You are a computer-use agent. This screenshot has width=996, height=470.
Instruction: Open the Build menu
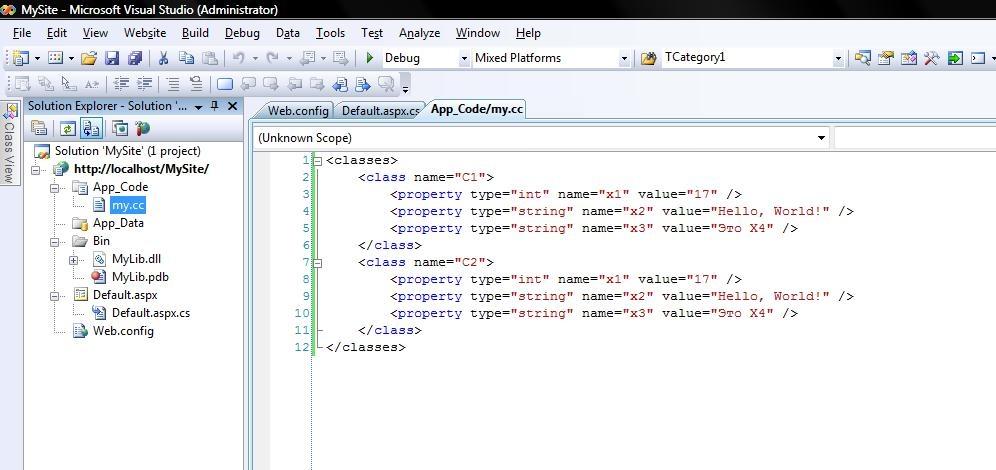click(x=195, y=33)
